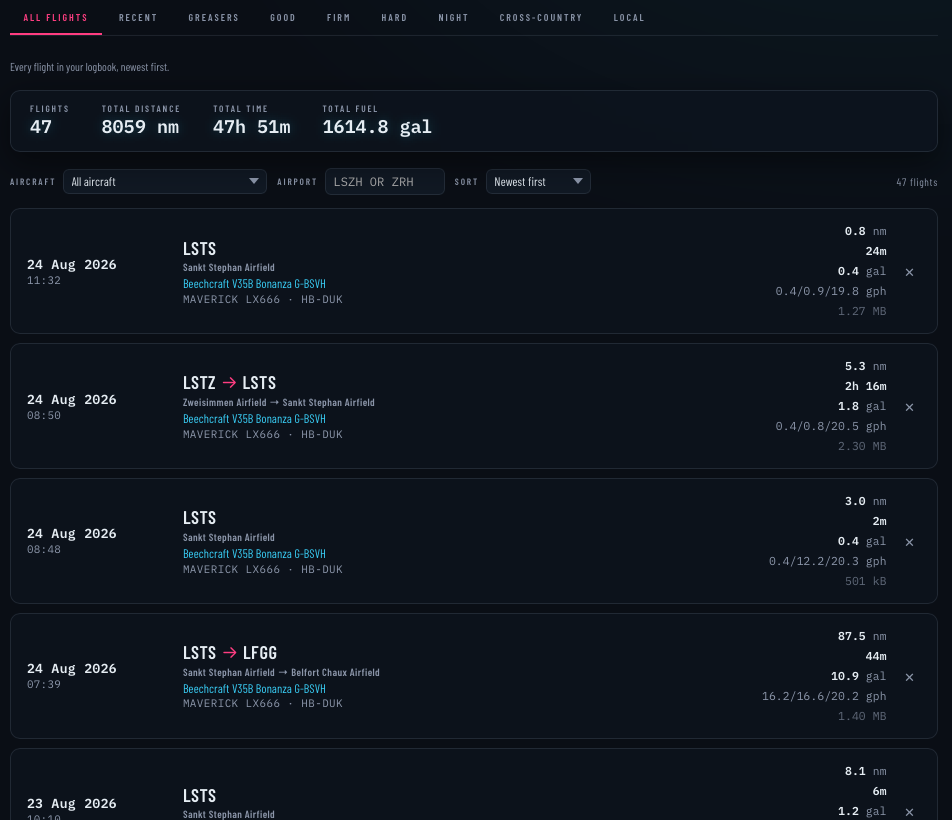Select the Good tab
This screenshot has width=952, height=820.
[x=283, y=18]
